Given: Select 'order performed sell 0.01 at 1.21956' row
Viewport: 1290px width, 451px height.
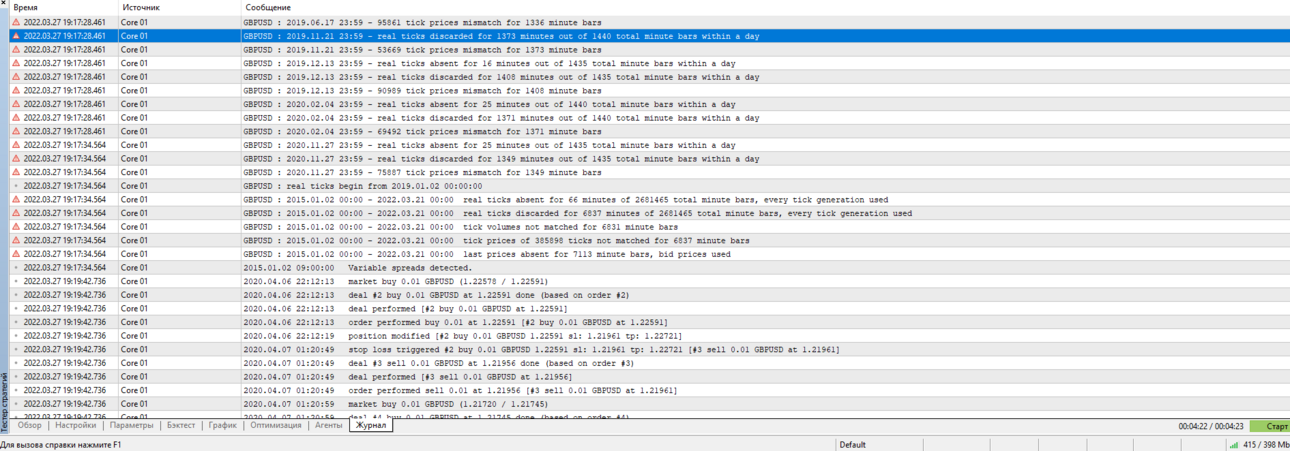Looking at the screenshot, I should pyautogui.click(x=512, y=390).
